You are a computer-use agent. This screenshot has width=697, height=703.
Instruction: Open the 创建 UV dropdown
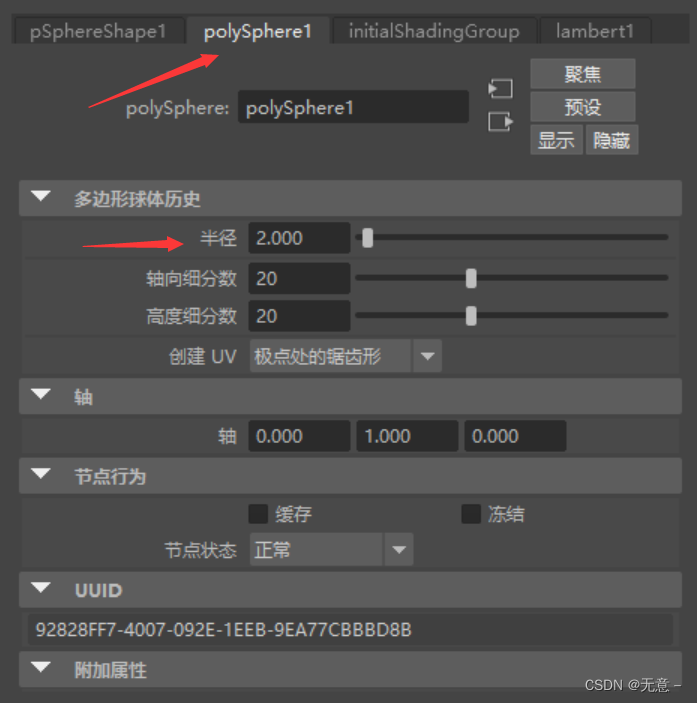(x=346, y=356)
